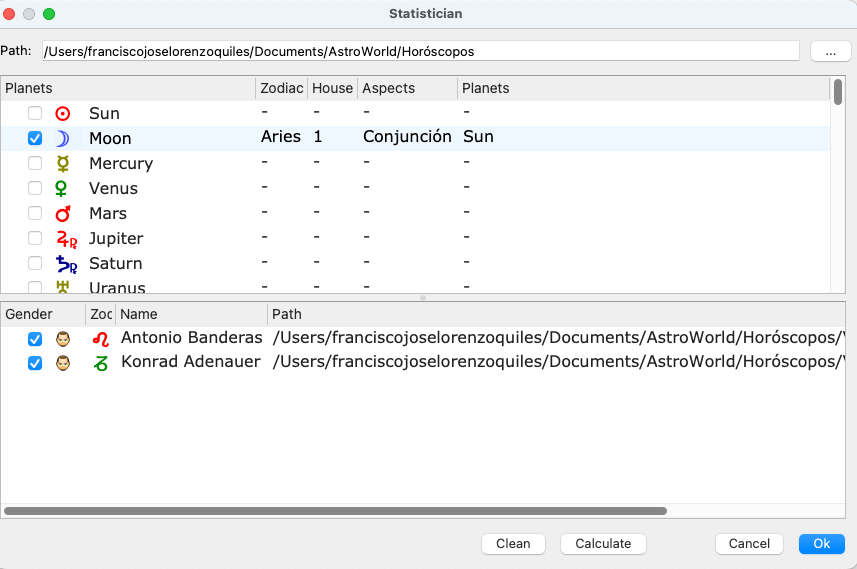857x569 pixels.
Task: Sort by the Name column header
Action: click(x=191, y=314)
